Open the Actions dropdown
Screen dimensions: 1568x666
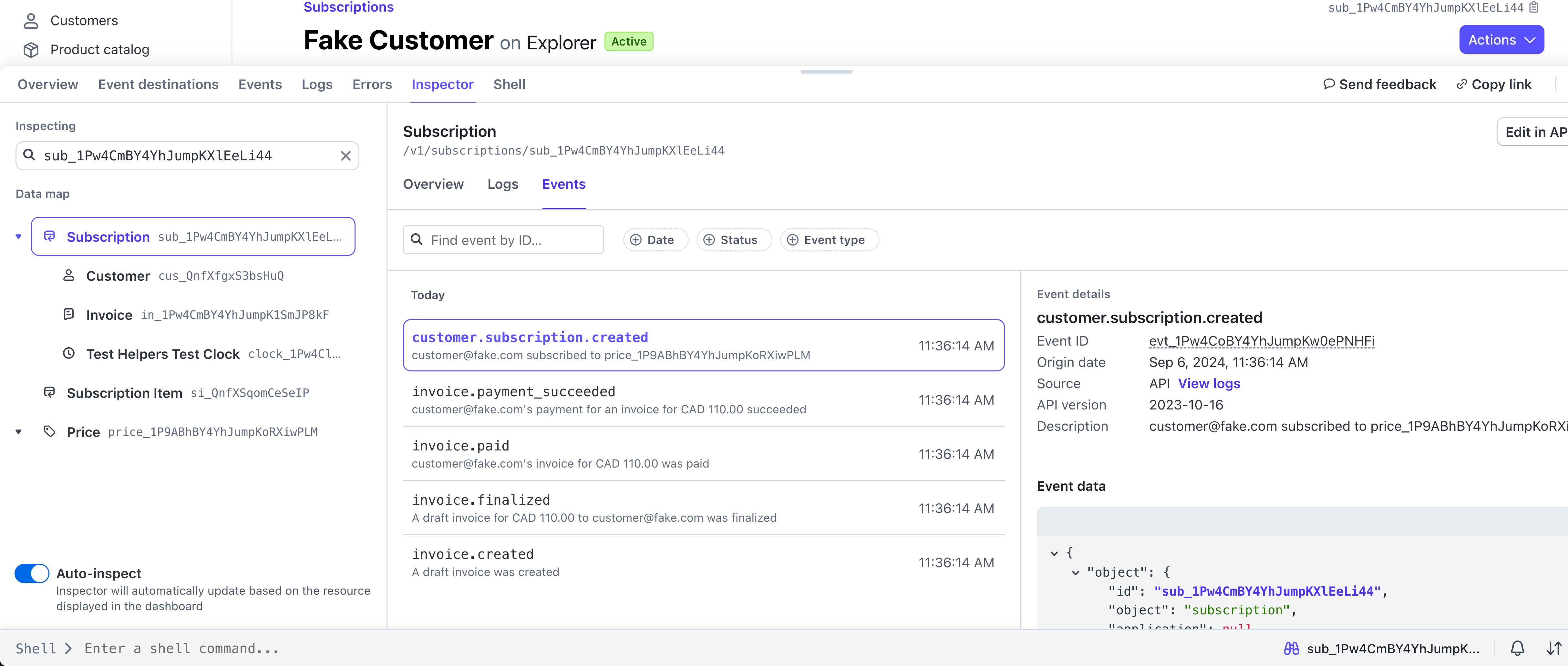pos(1501,40)
